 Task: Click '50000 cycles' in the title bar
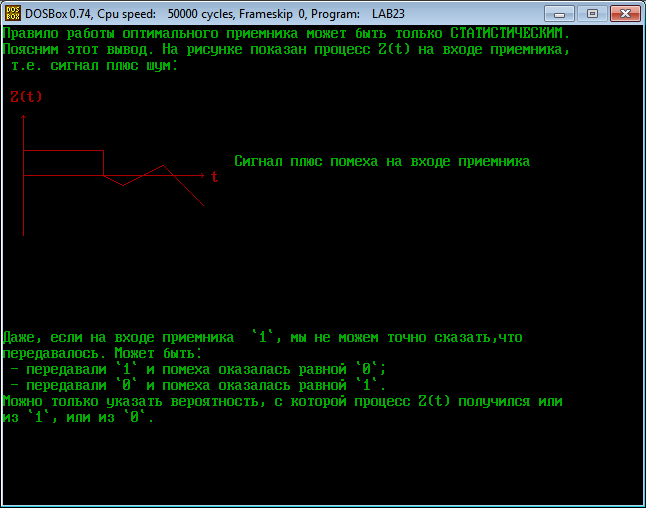[201, 14]
